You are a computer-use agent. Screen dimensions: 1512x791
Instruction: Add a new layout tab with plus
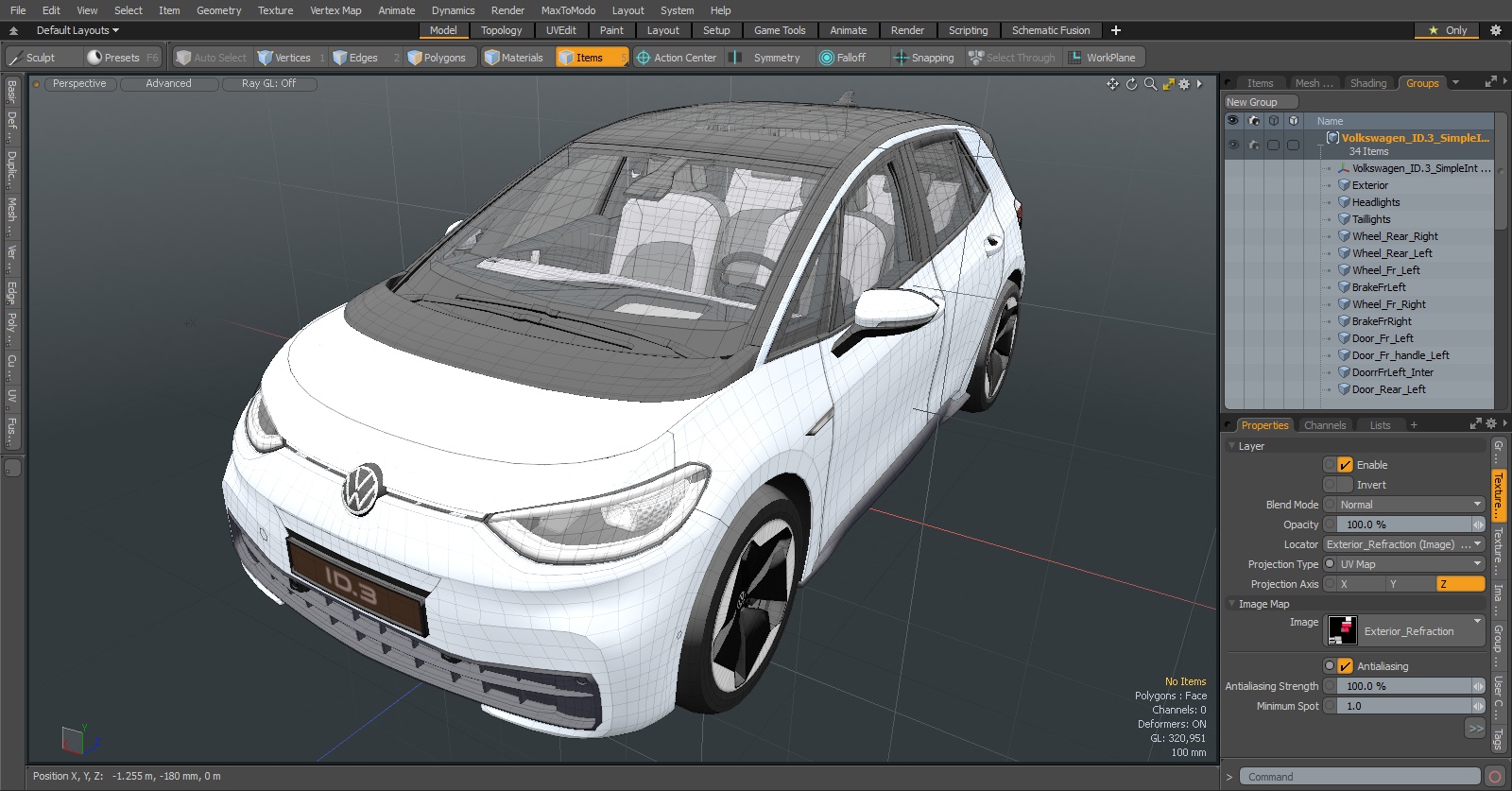pos(1116,30)
